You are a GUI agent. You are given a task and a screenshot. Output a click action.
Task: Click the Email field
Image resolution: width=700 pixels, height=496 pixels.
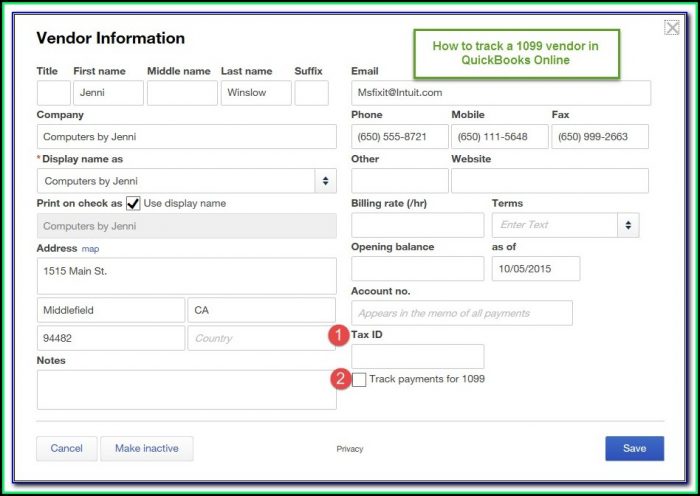click(501, 93)
